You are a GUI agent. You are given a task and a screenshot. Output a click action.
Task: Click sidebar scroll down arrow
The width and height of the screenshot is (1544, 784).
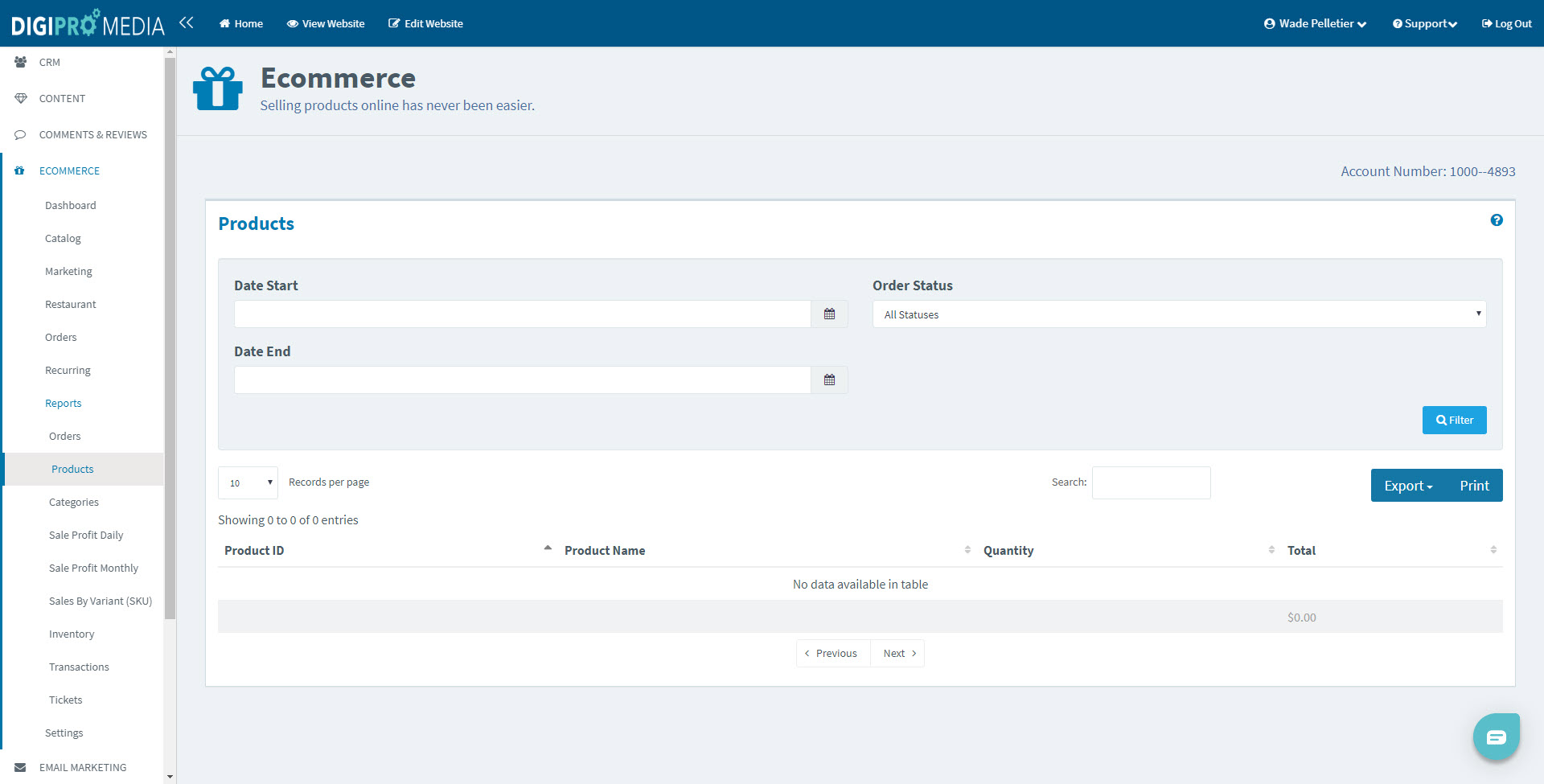pyautogui.click(x=170, y=777)
